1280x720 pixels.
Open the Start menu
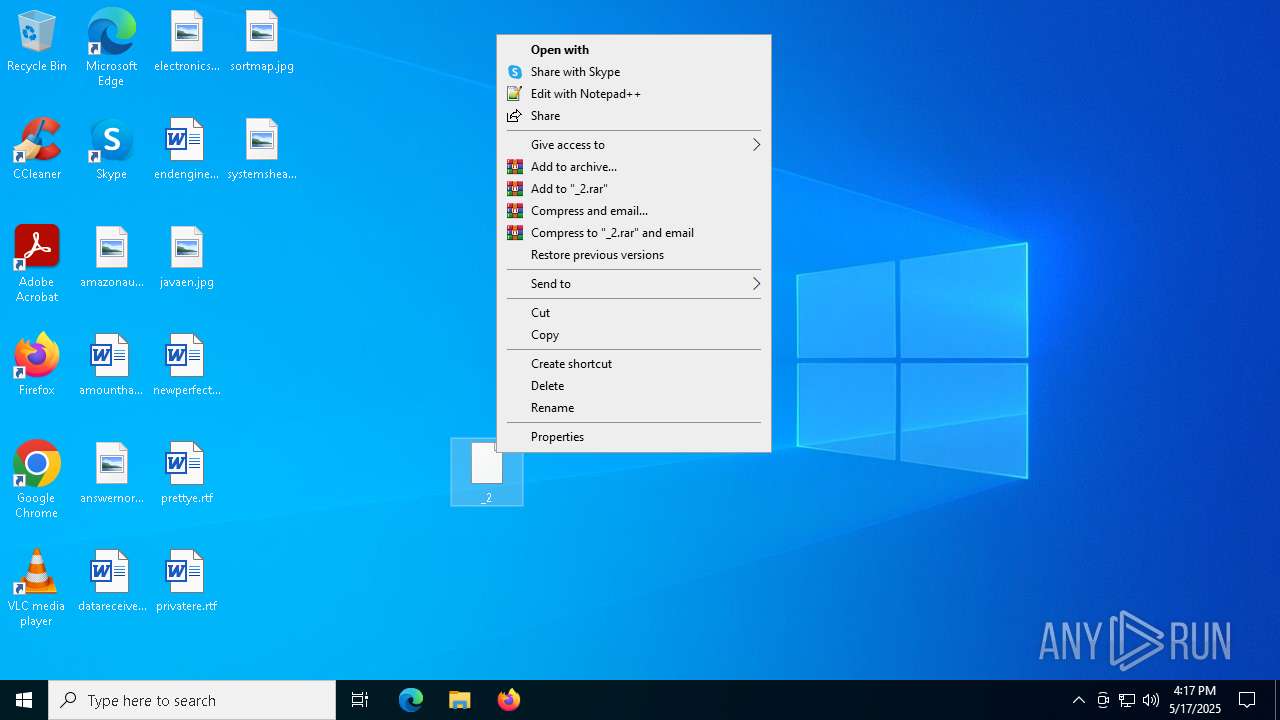coord(24,700)
